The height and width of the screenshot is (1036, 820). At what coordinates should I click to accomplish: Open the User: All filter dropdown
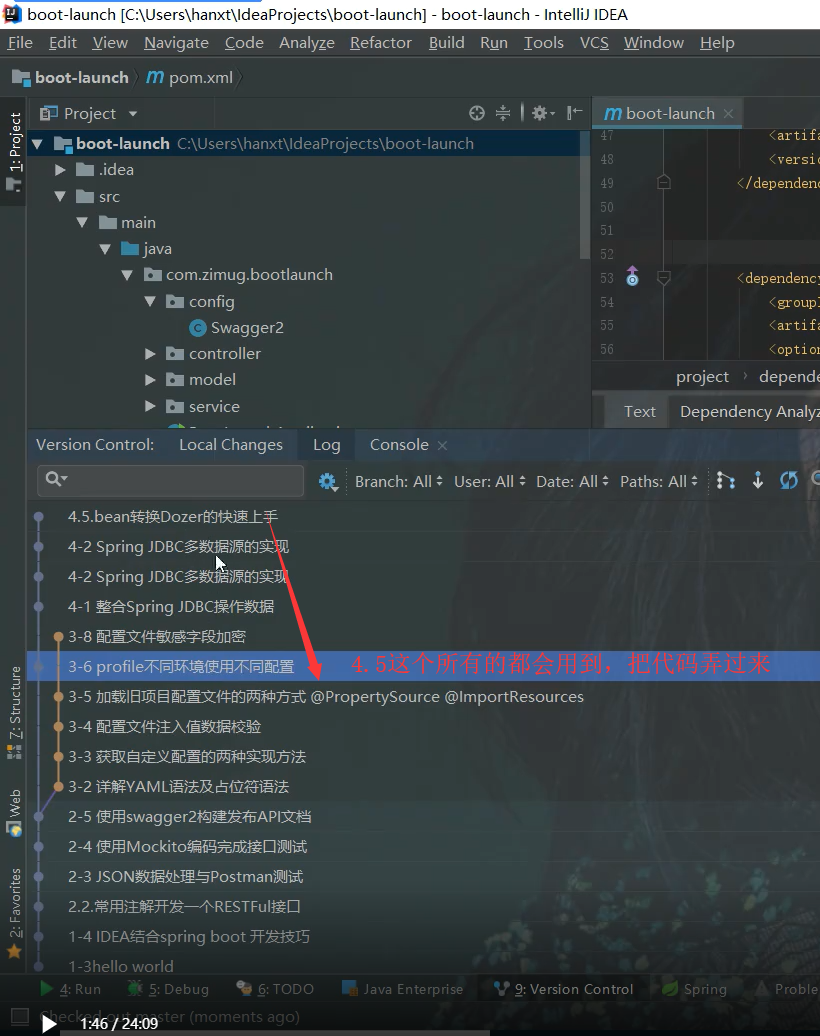tap(490, 482)
